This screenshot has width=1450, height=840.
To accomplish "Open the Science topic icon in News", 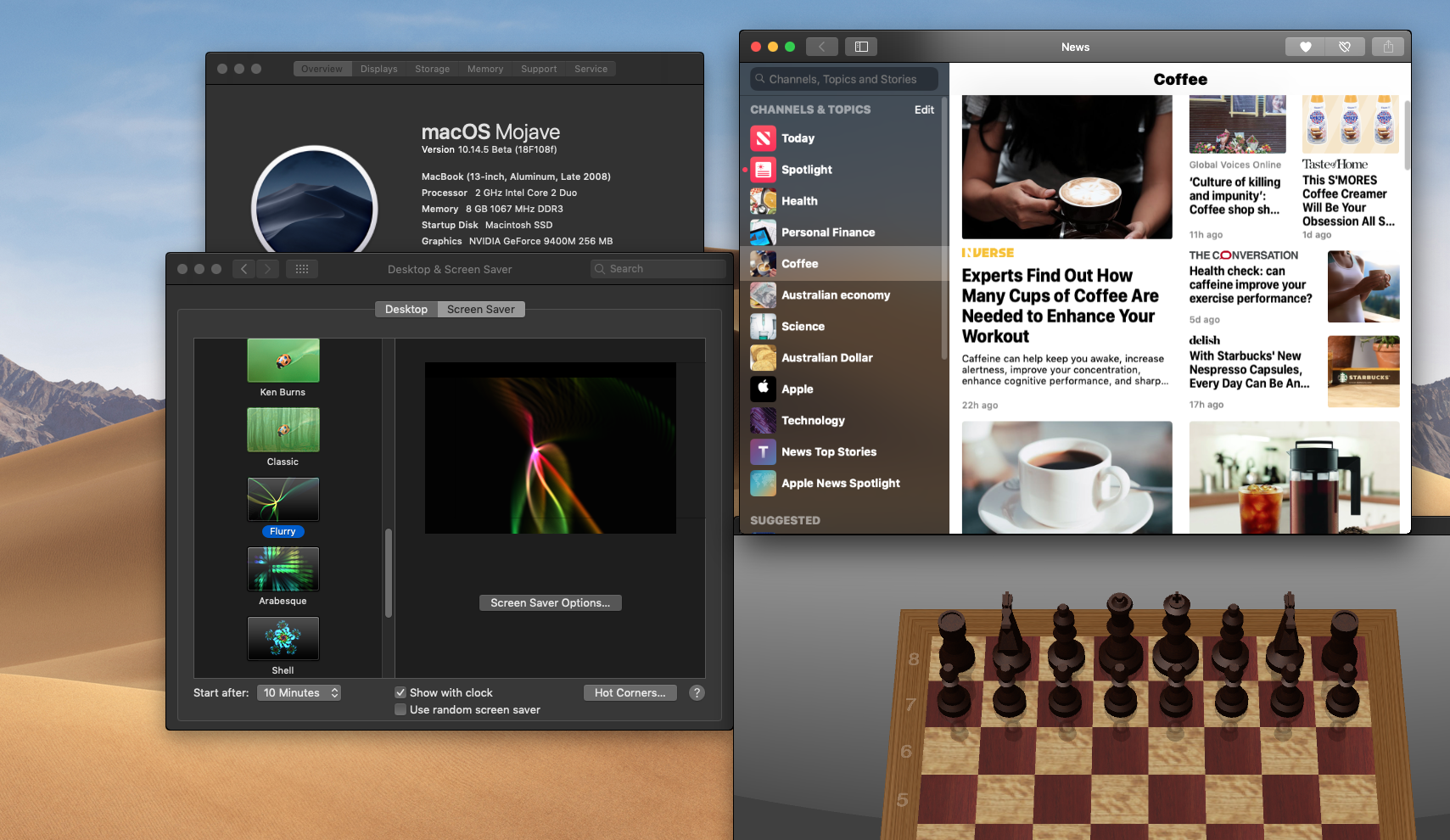I will [x=763, y=327].
